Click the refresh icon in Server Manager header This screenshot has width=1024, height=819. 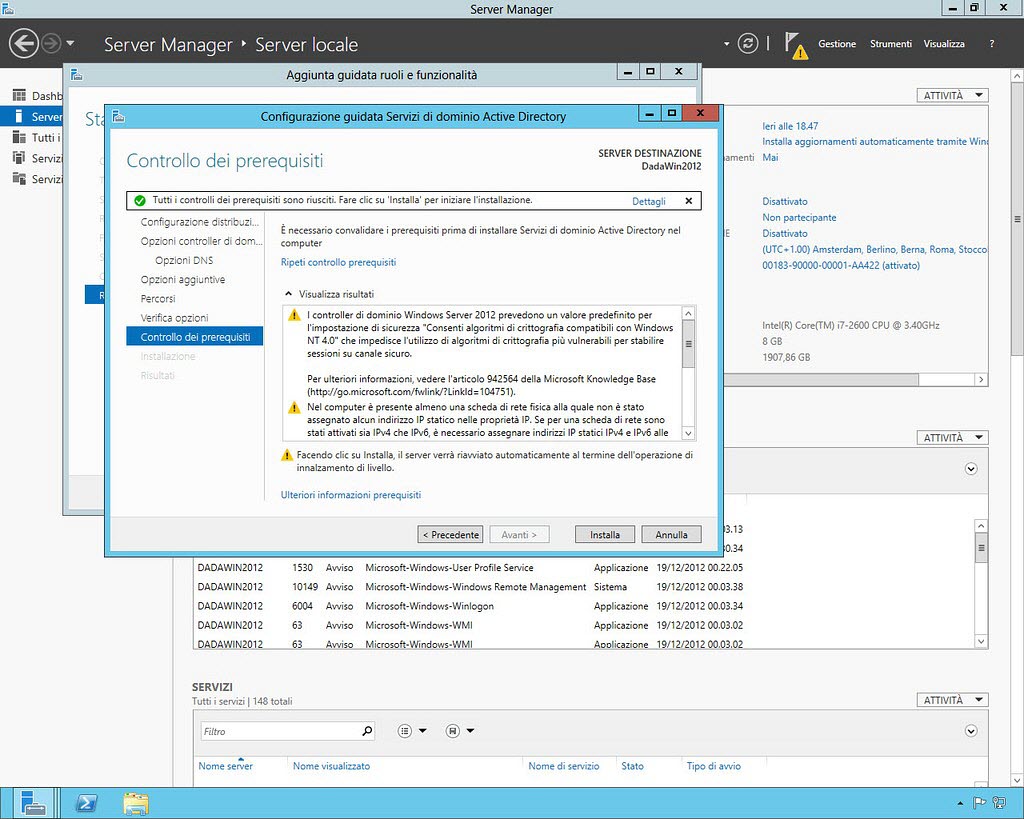tap(748, 44)
